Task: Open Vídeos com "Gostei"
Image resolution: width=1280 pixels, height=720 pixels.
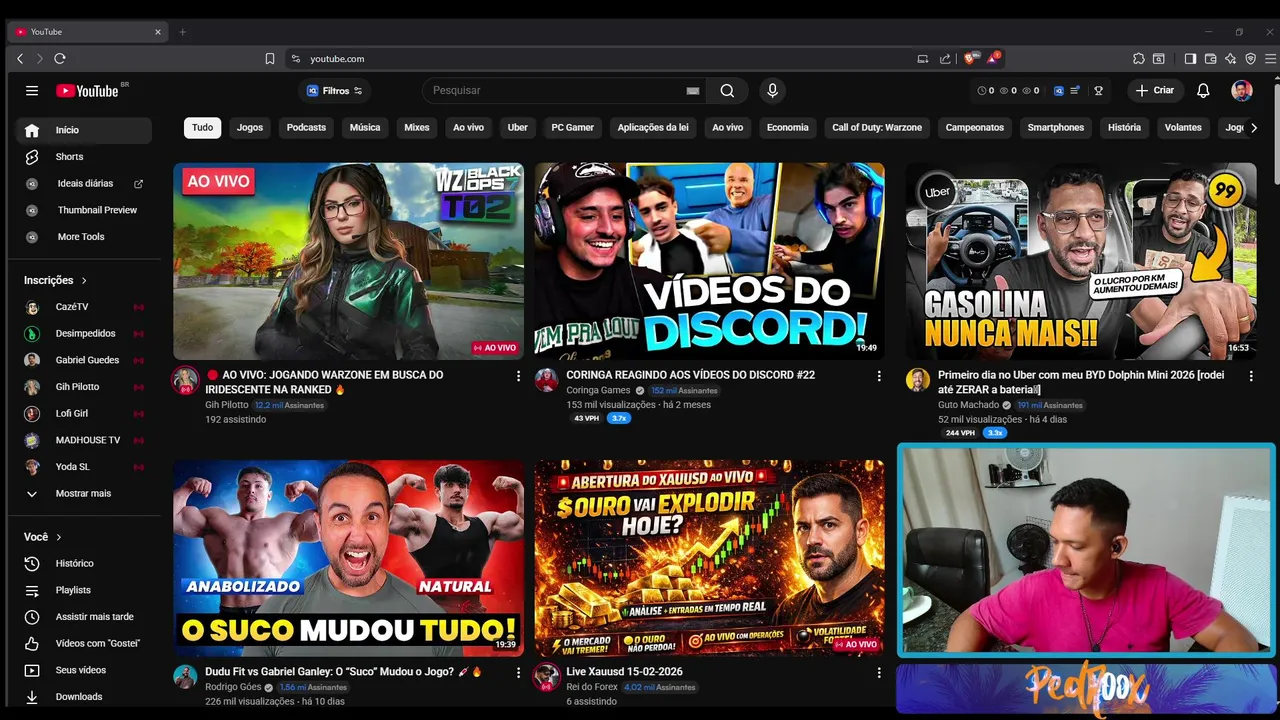Action: 84,644
